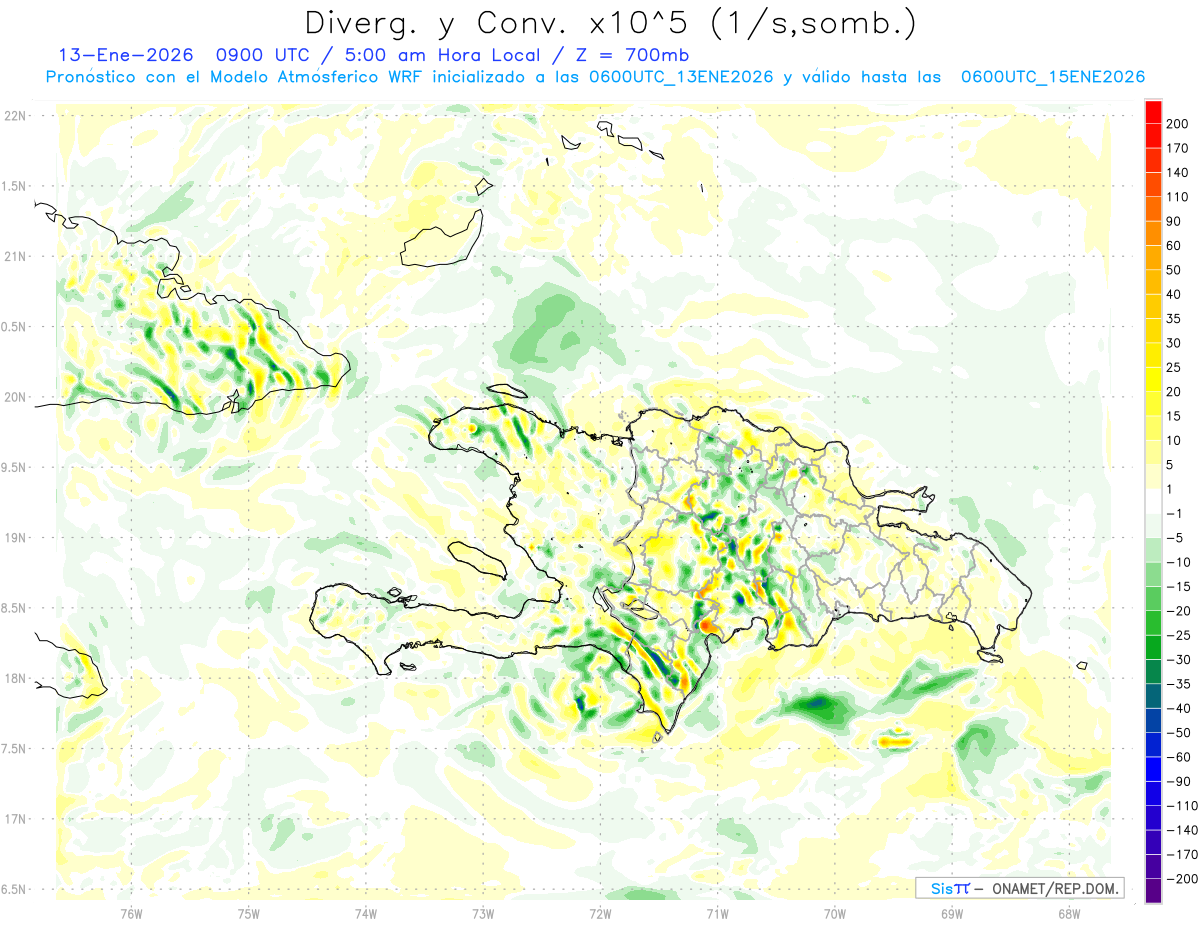Pick the orange band between 60 and 90
This screenshot has width=1200, height=927.
tap(1153, 233)
